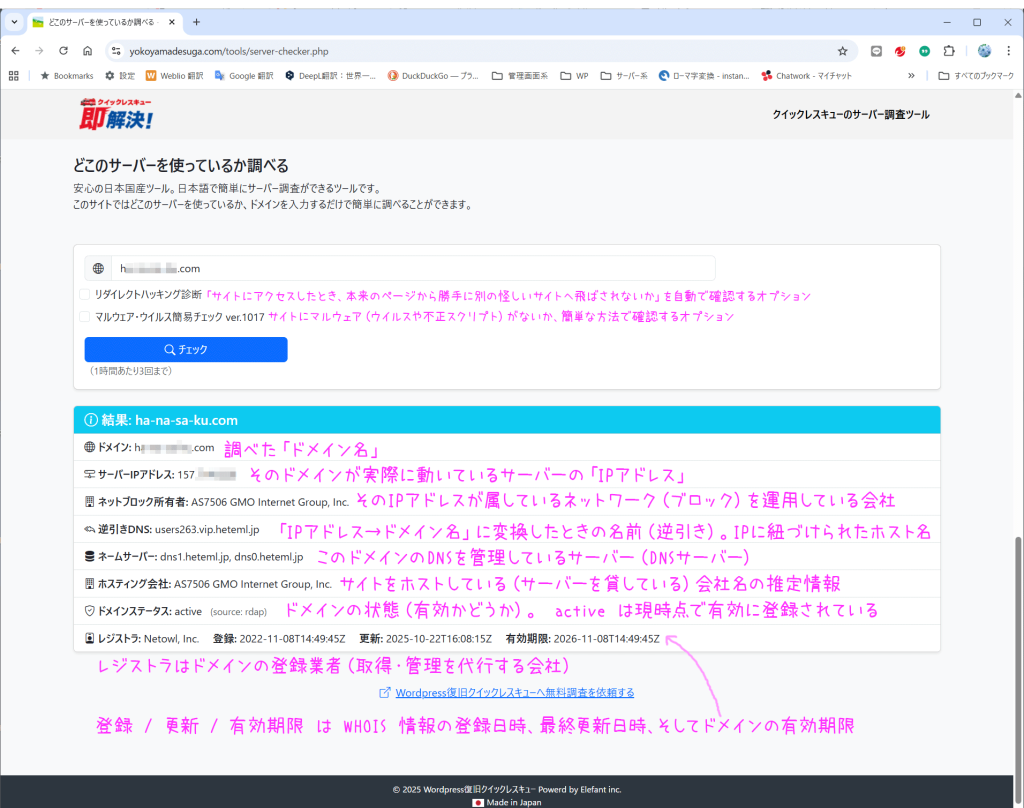Enable マルウェア・ウイルス簡易チェック checkbox

(85, 316)
